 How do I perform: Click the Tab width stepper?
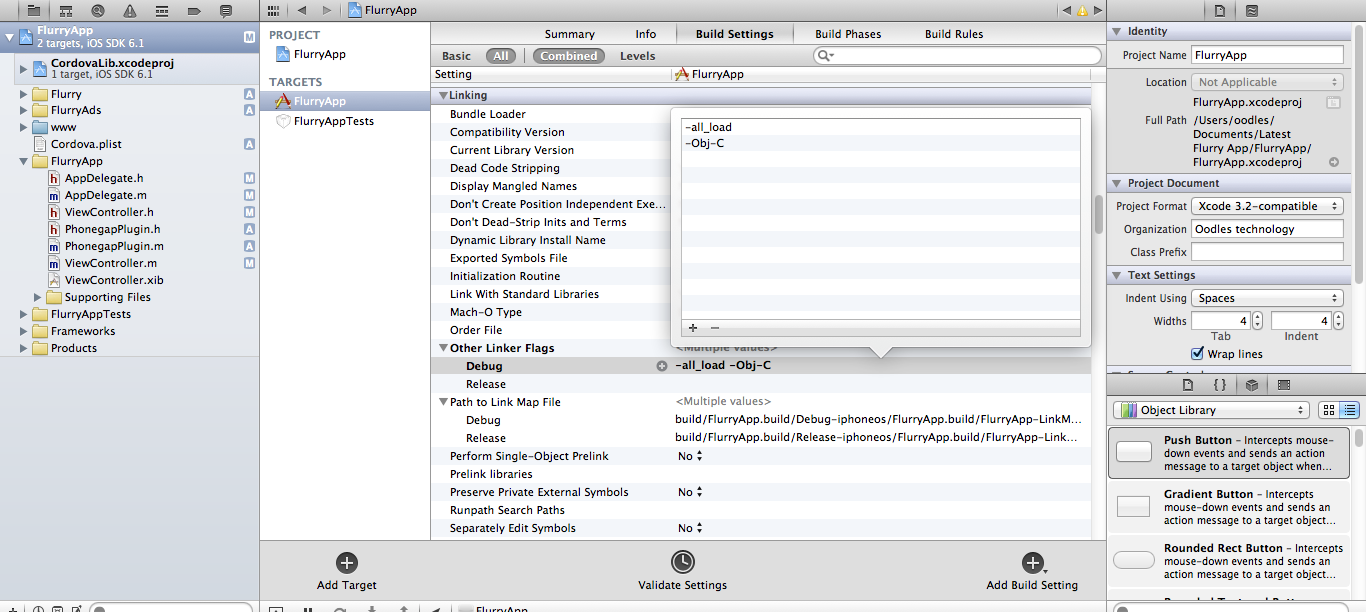click(x=1257, y=321)
